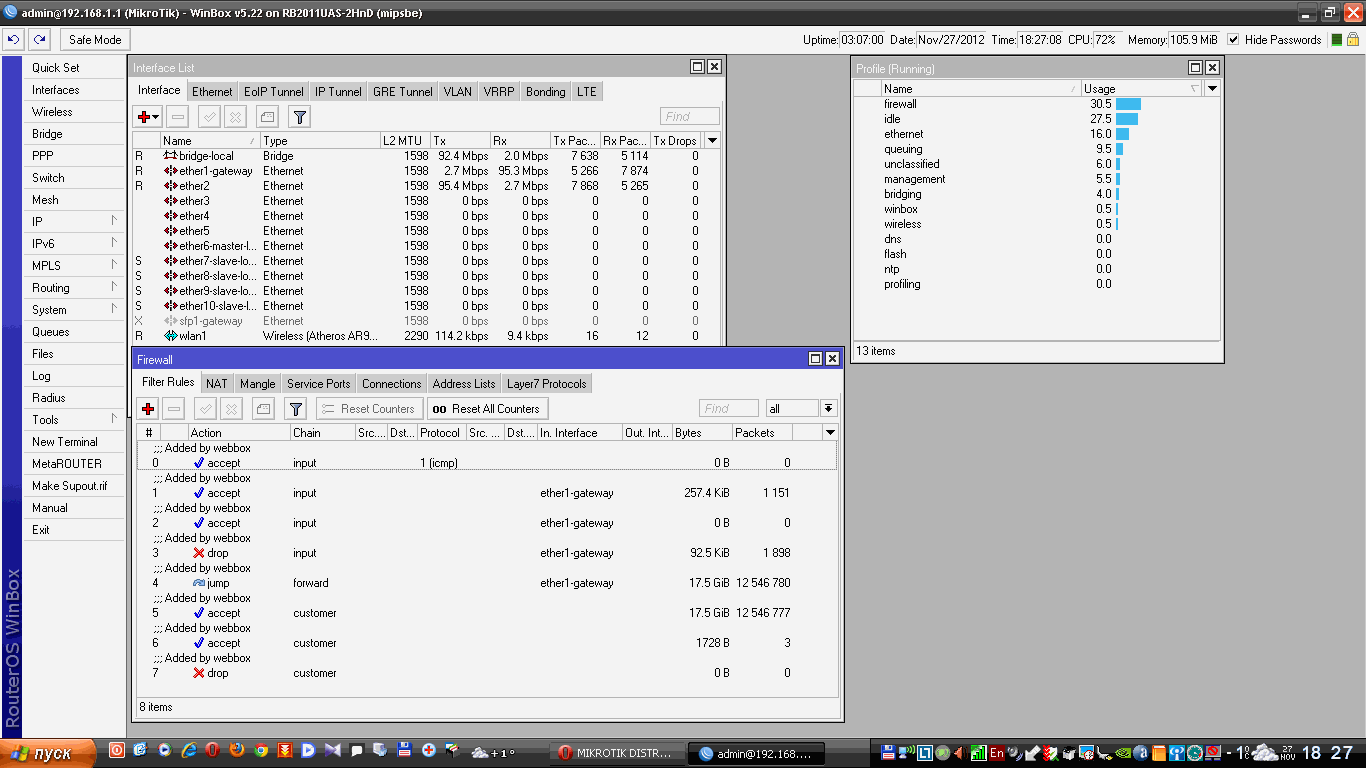The image size is (1366, 768).
Task: Open the VLAN tab in Interface List
Action: [x=458, y=91]
